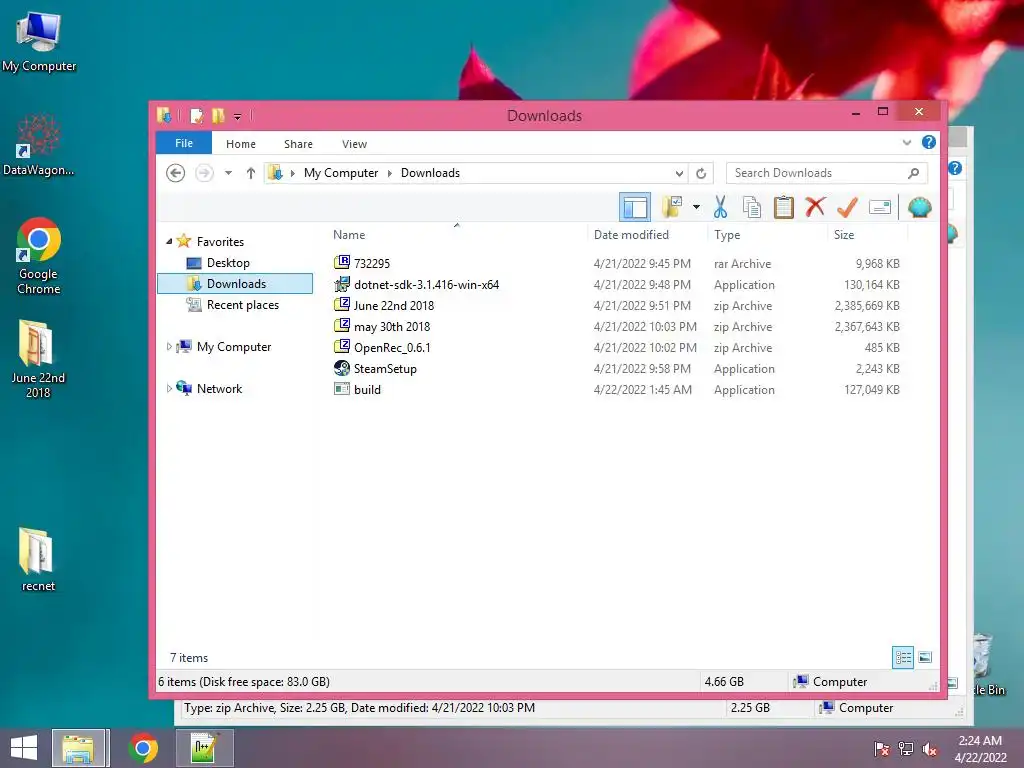1024x768 pixels.
Task: Open the recent locations dropdown arrow
Action: (x=228, y=173)
